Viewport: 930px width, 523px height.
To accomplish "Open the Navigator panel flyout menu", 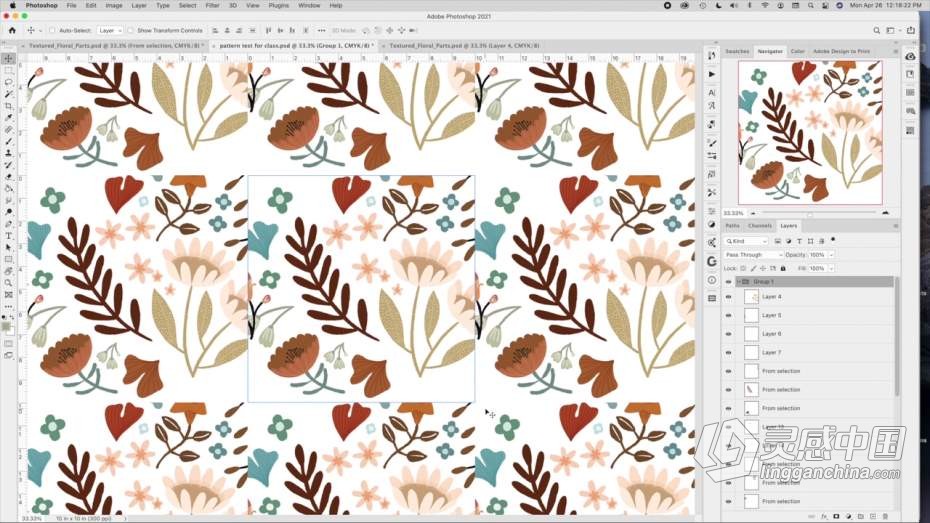I will 896,52.
